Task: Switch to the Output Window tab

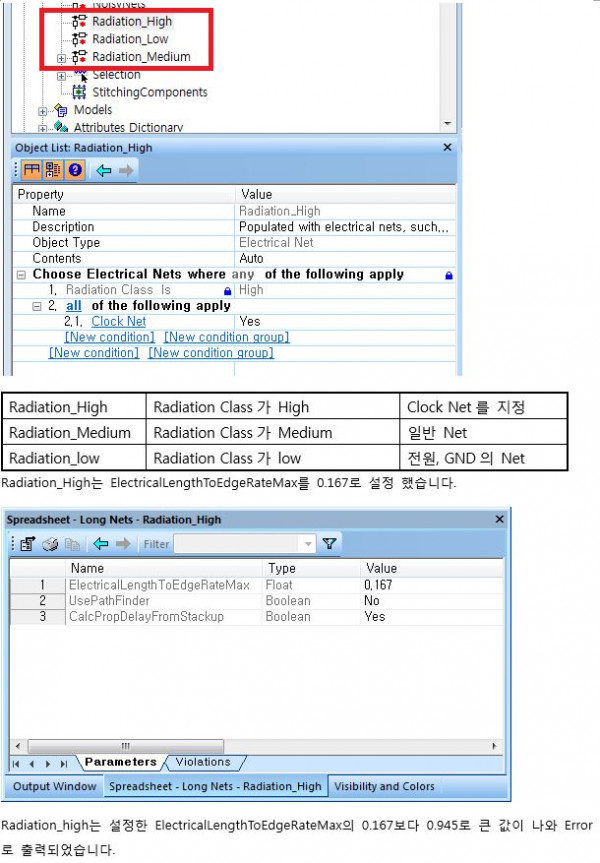Action: (54, 787)
